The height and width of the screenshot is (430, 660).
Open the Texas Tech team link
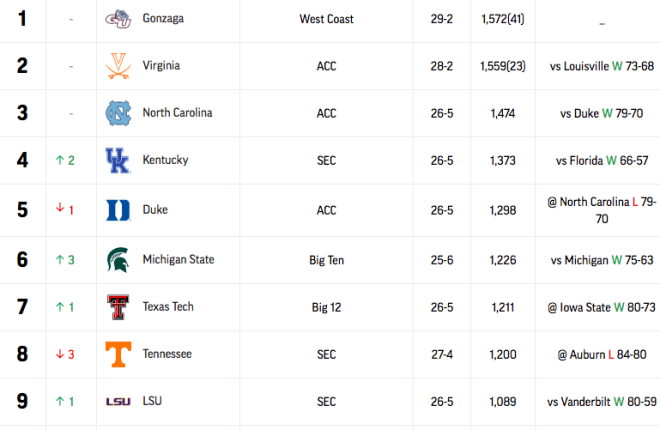pos(168,306)
